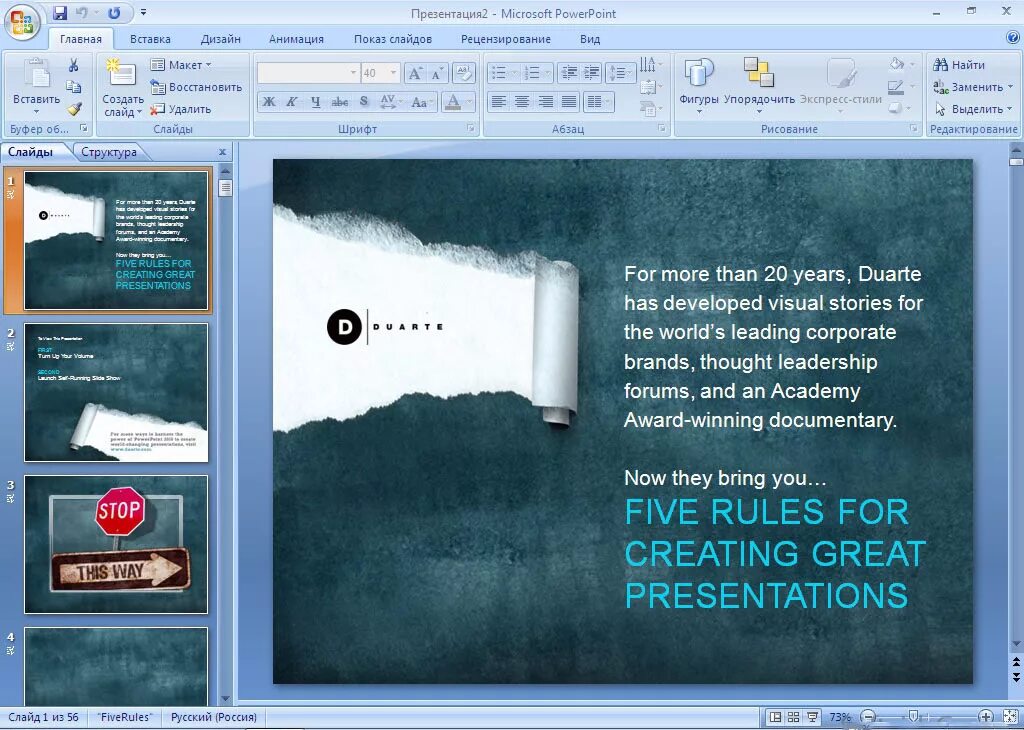The width and height of the screenshot is (1024, 730).
Task: Increase font size with large A icon
Action: (x=415, y=73)
